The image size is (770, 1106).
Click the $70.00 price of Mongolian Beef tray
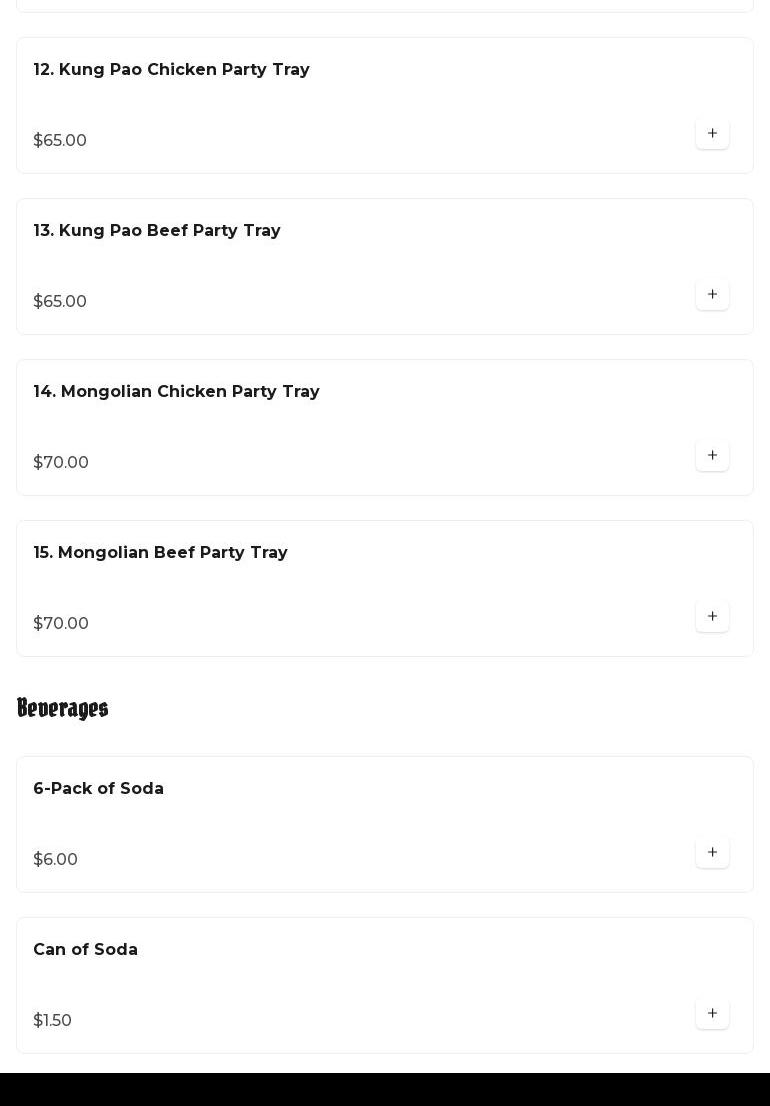61,624
